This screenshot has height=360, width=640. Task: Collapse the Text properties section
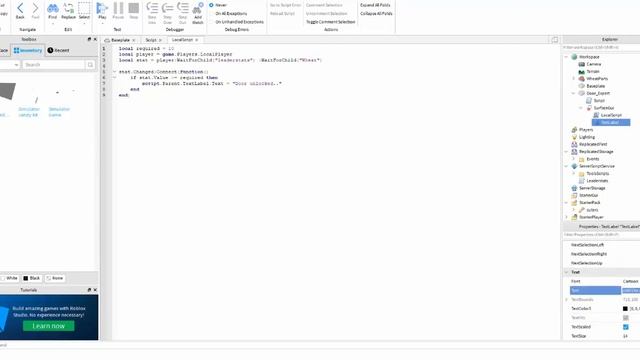[566, 272]
